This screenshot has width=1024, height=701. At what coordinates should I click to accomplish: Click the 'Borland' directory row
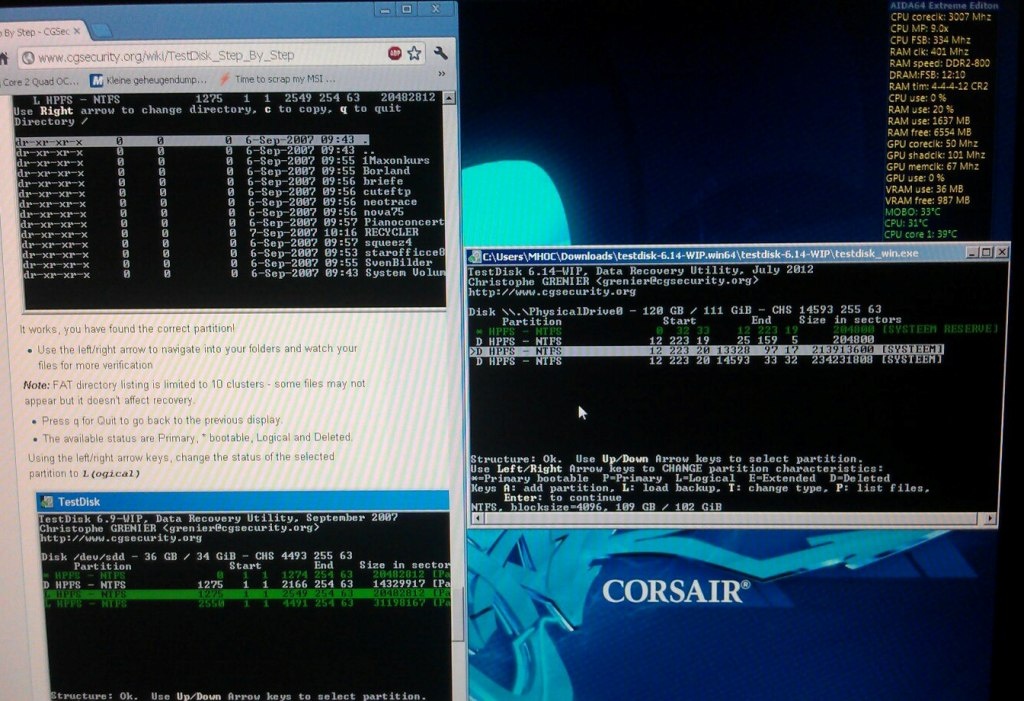pyautogui.click(x=214, y=171)
